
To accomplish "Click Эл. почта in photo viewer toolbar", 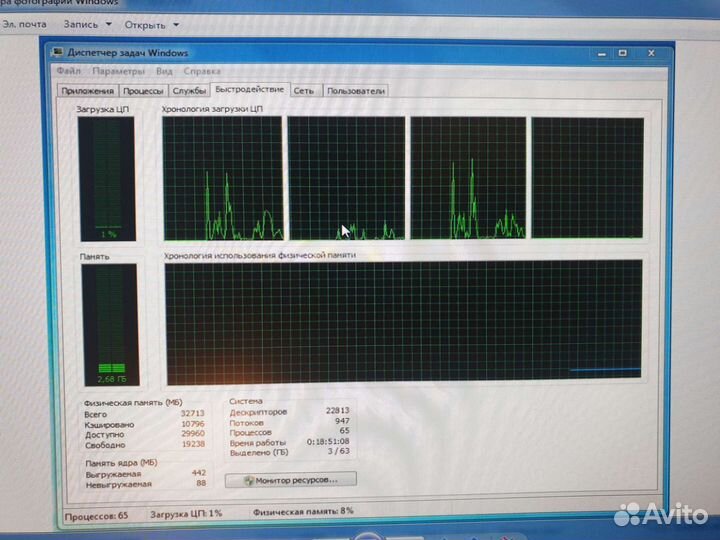I will coord(24,24).
